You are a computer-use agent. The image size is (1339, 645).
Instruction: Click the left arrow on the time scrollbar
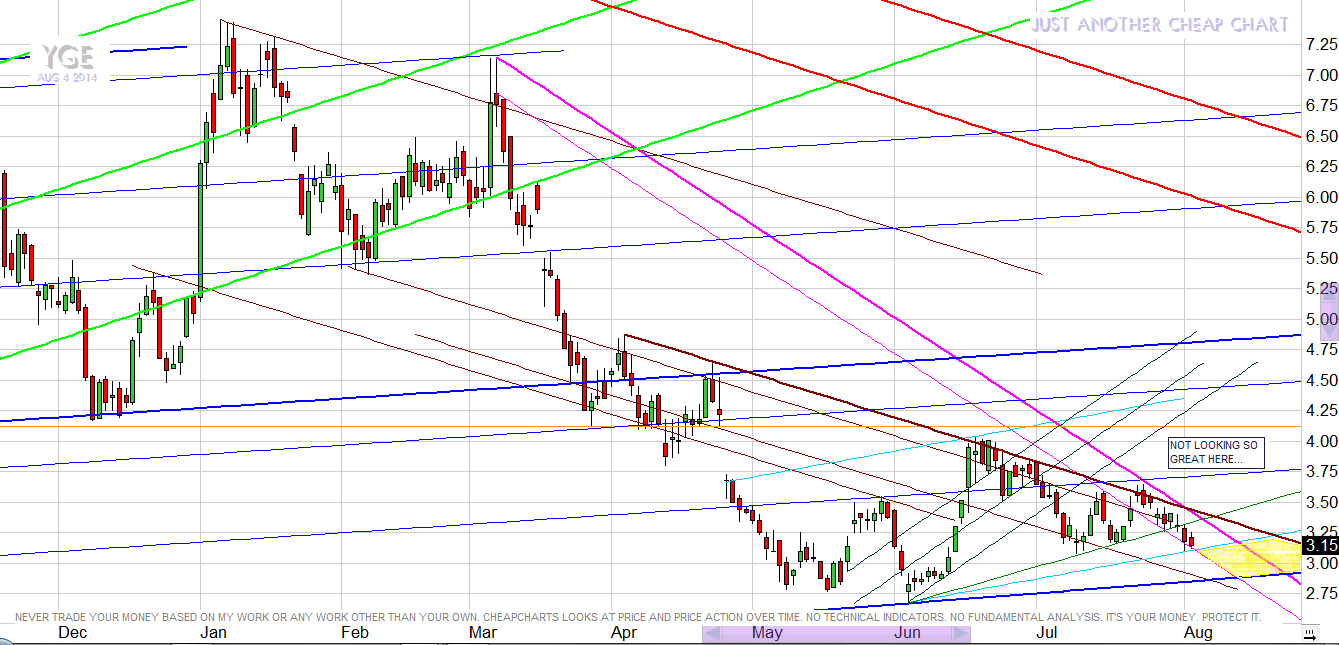coord(712,634)
